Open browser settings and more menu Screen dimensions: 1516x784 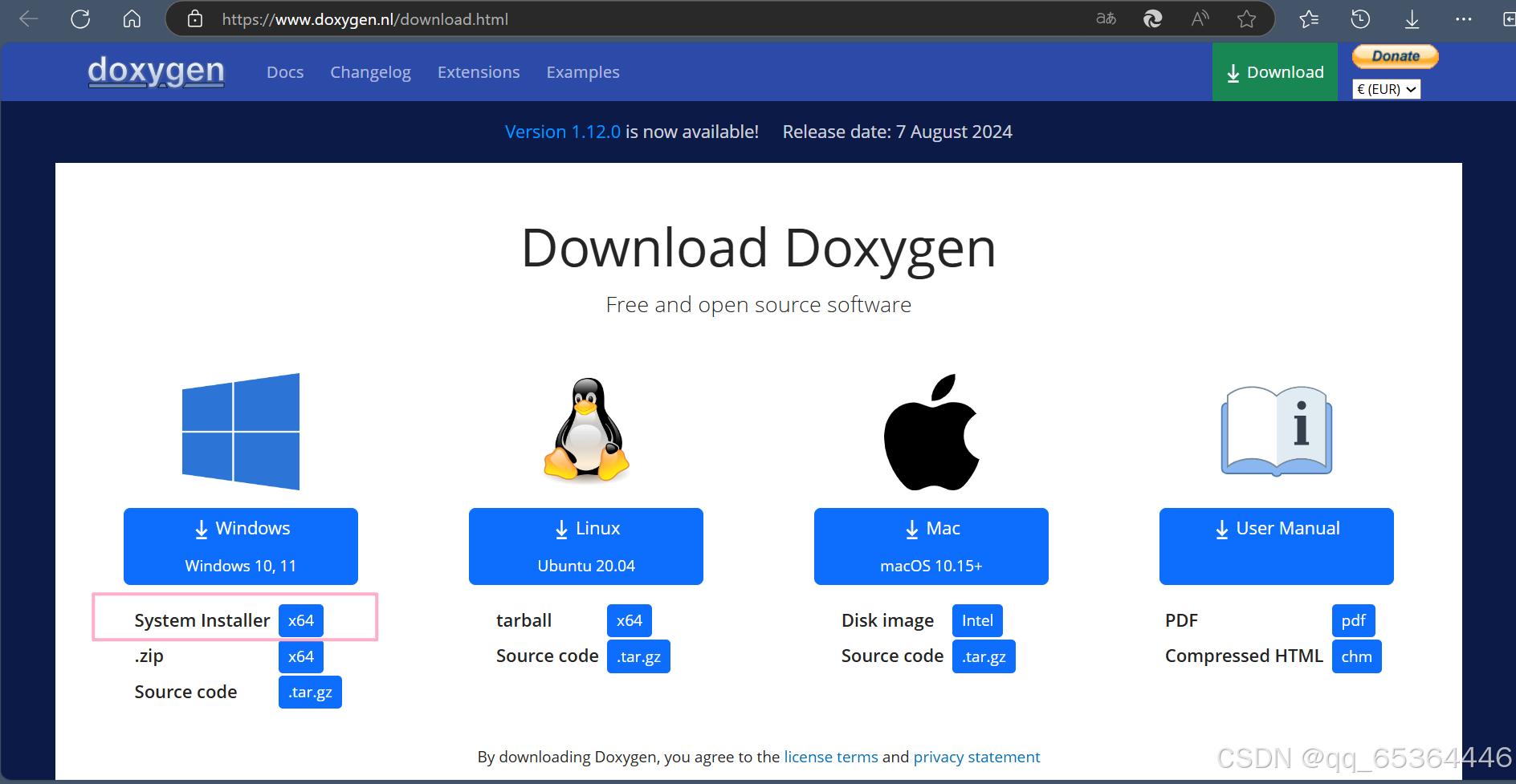[x=1463, y=18]
